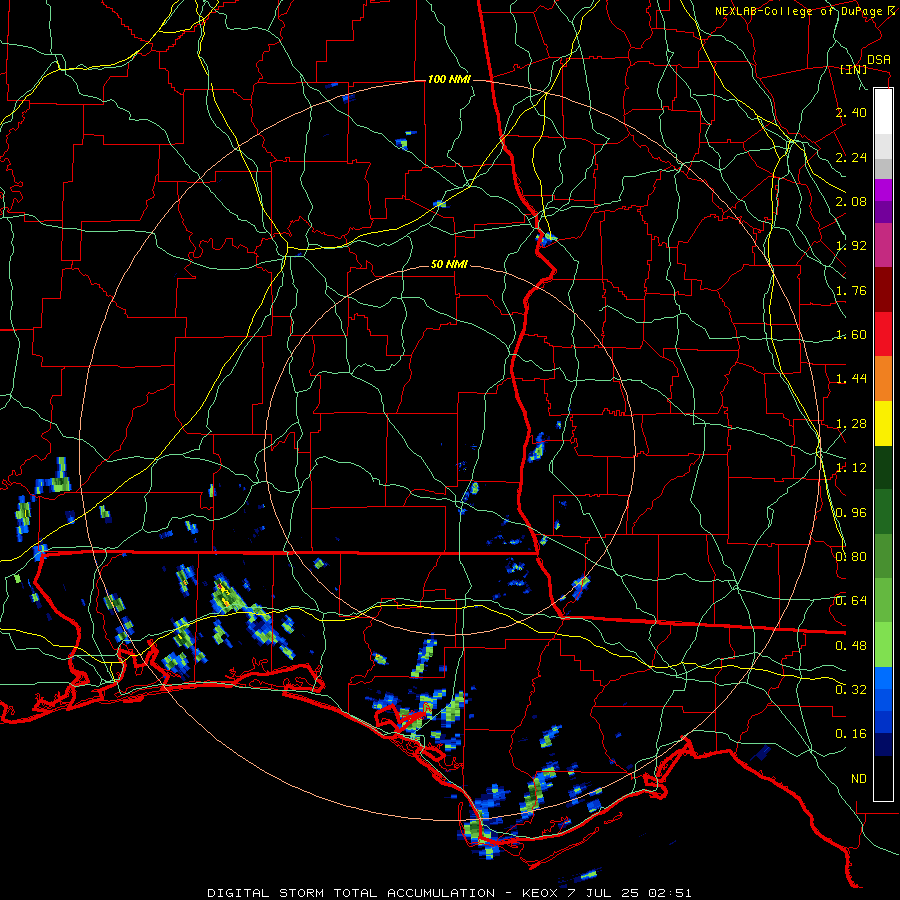Viewport: 900px width, 900px height.
Task: Click the light gray swatch beside 2.24
Action: click(883, 146)
